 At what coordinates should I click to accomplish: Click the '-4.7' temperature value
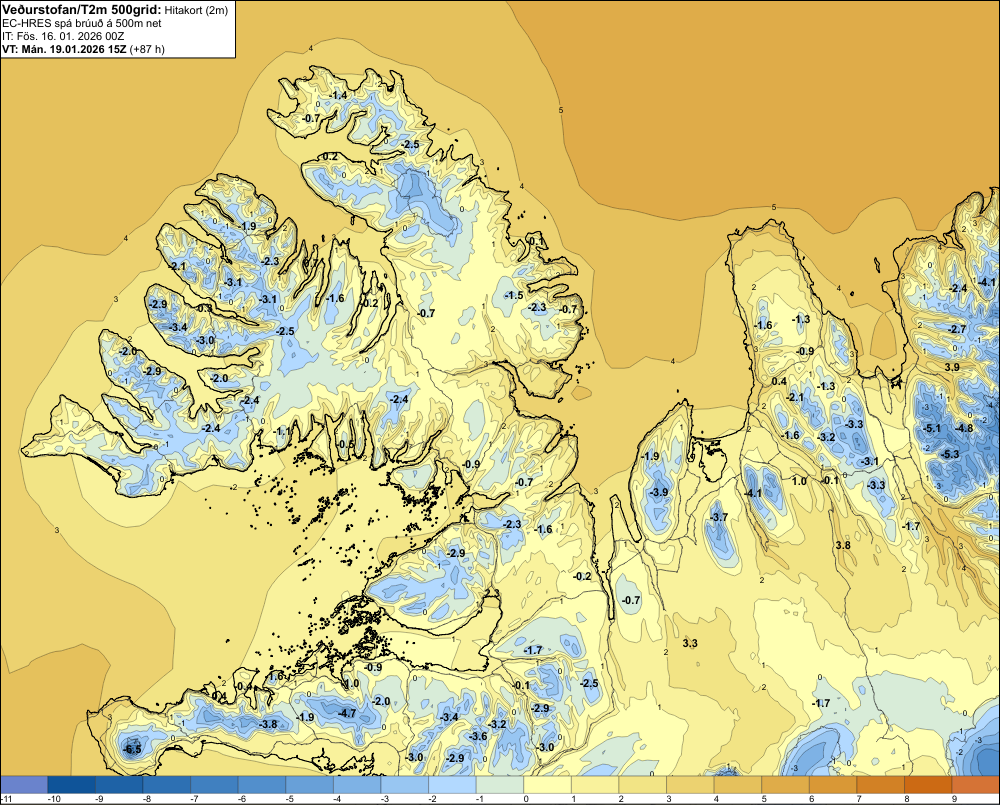coord(347,713)
